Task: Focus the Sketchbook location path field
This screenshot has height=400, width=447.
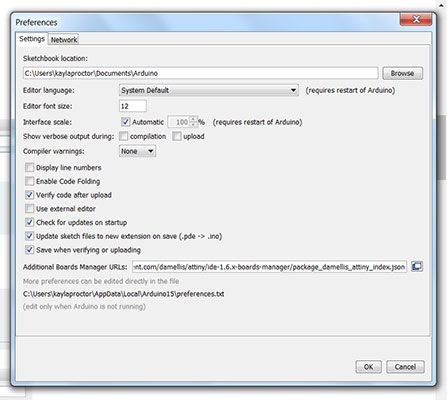Action: click(201, 73)
